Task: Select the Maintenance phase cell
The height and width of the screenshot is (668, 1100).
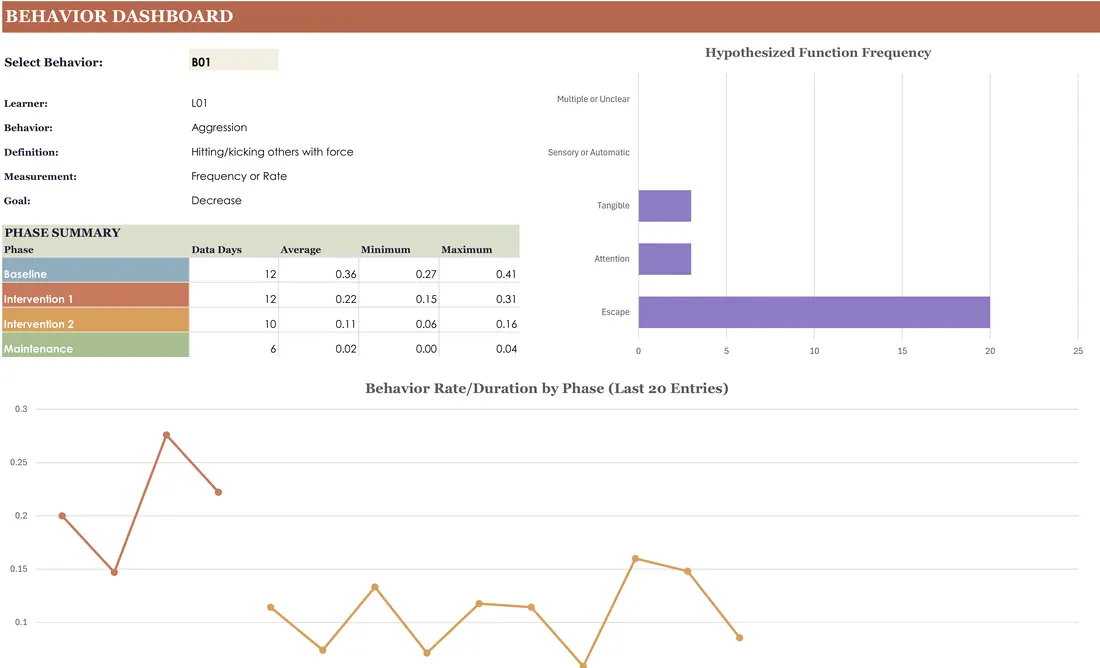Action: coord(95,345)
